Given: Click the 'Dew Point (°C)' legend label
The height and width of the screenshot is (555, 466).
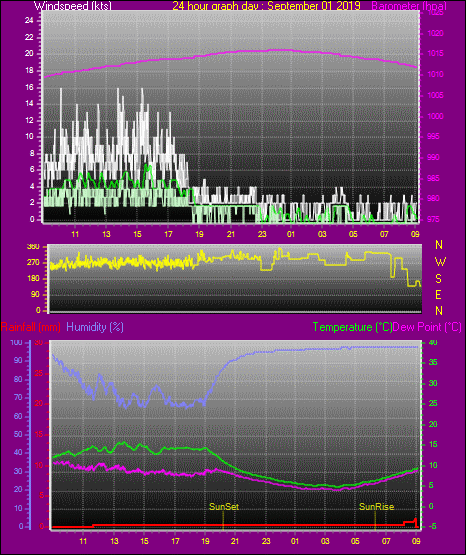Looking at the screenshot, I should (427, 327).
